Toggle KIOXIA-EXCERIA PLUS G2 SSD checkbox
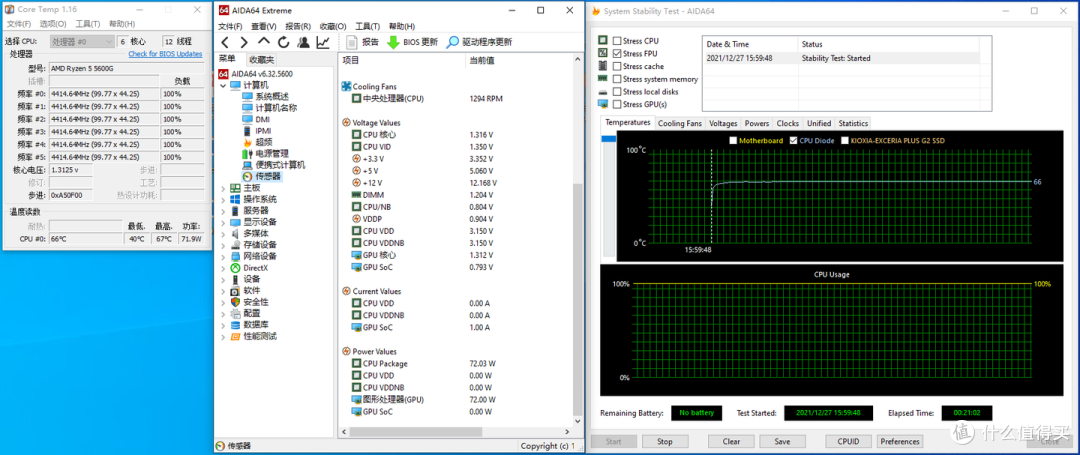Screen dimensions: 1080x455 tap(844, 140)
